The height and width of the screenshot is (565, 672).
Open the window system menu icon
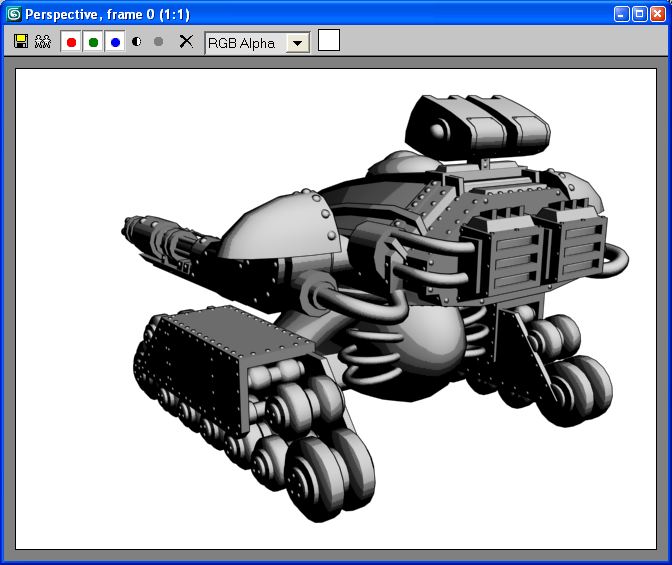(x=14, y=14)
